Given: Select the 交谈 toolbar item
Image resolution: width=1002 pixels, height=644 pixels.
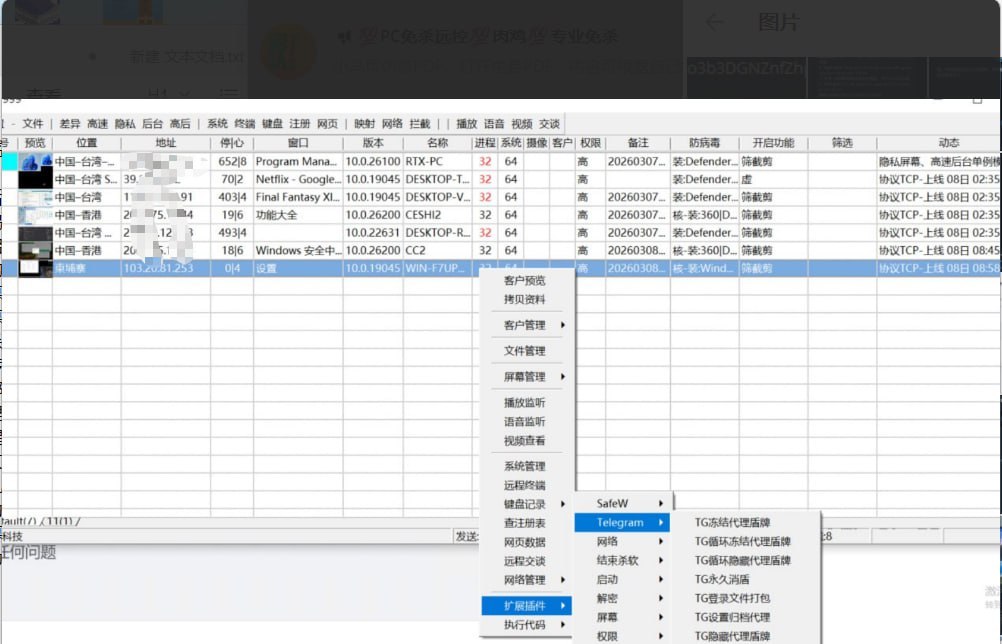Looking at the screenshot, I should coord(550,124).
